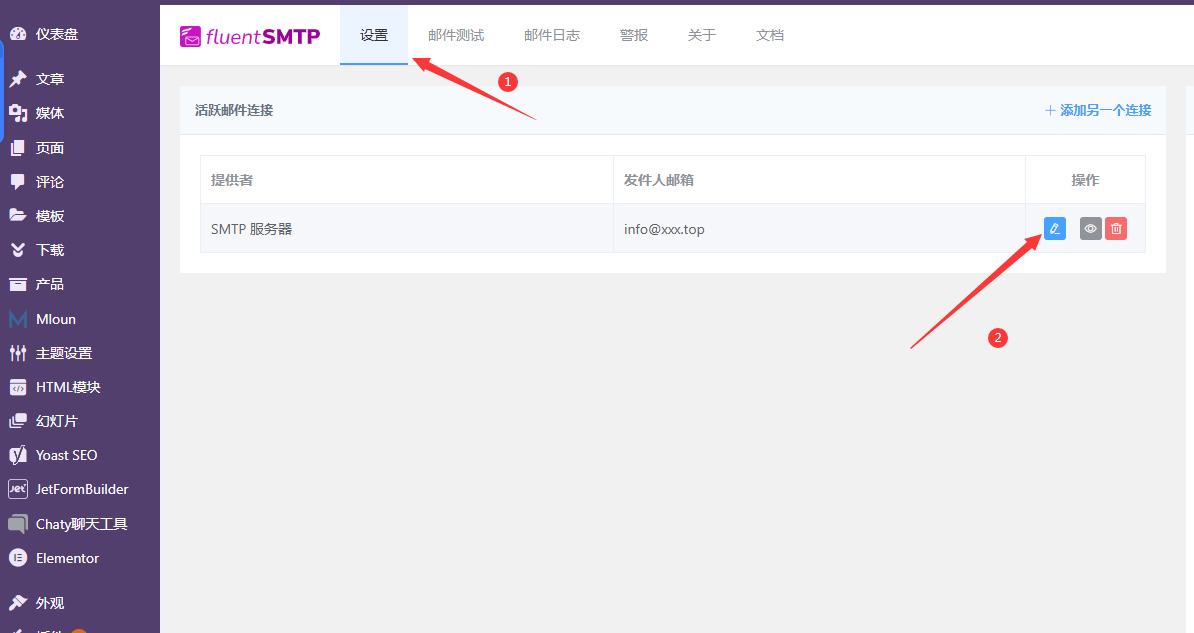Image resolution: width=1194 pixels, height=633 pixels.
Task: Click the 评论 comment bubble icon
Action: (18, 181)
